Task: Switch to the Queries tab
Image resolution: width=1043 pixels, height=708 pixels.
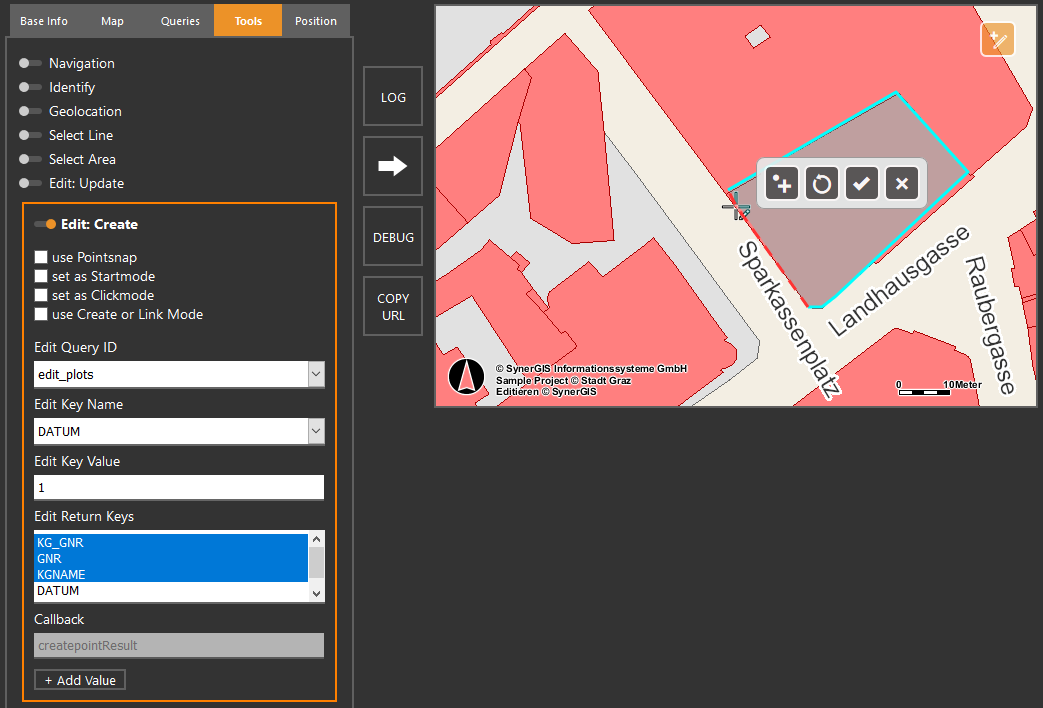Action: pos(180,20)
